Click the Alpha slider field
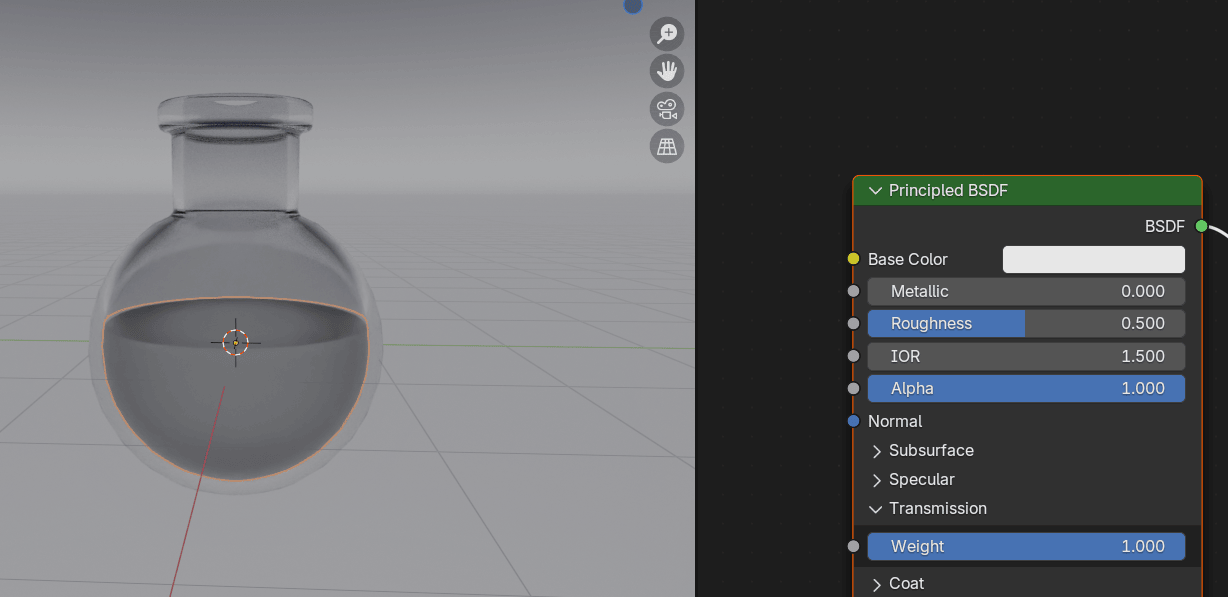 (x=1025, y=388)
